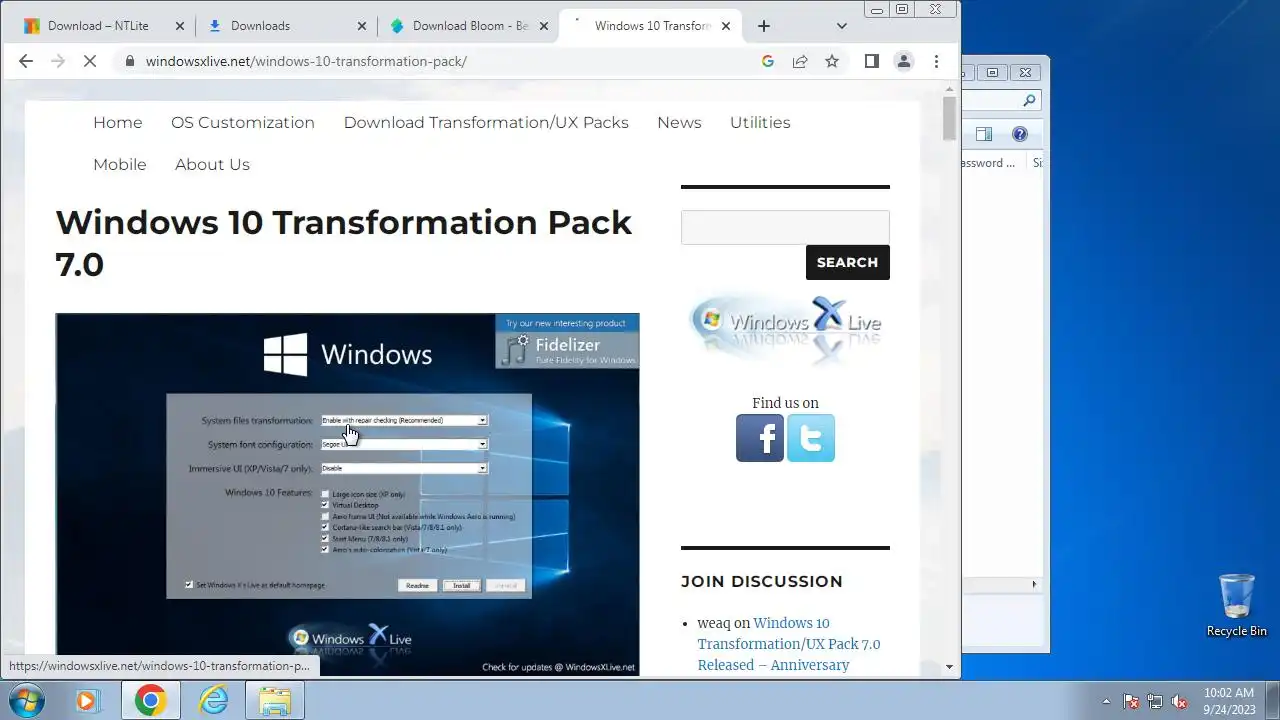Screen dimensions: 1280x720
Task: Click the site search text field
Action: (785, 227)
